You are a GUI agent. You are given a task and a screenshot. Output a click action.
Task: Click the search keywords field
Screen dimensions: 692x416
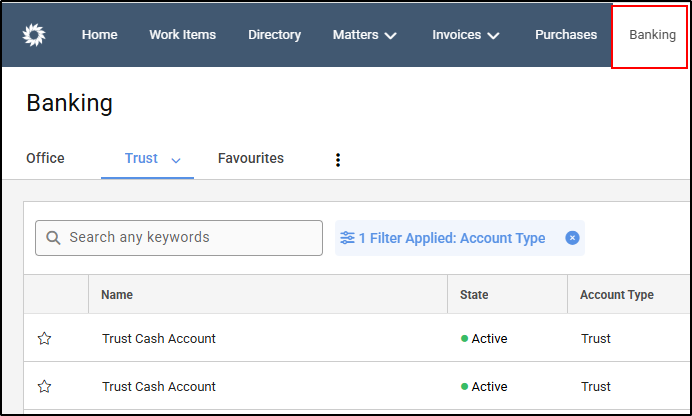click(x=190, y=238)
